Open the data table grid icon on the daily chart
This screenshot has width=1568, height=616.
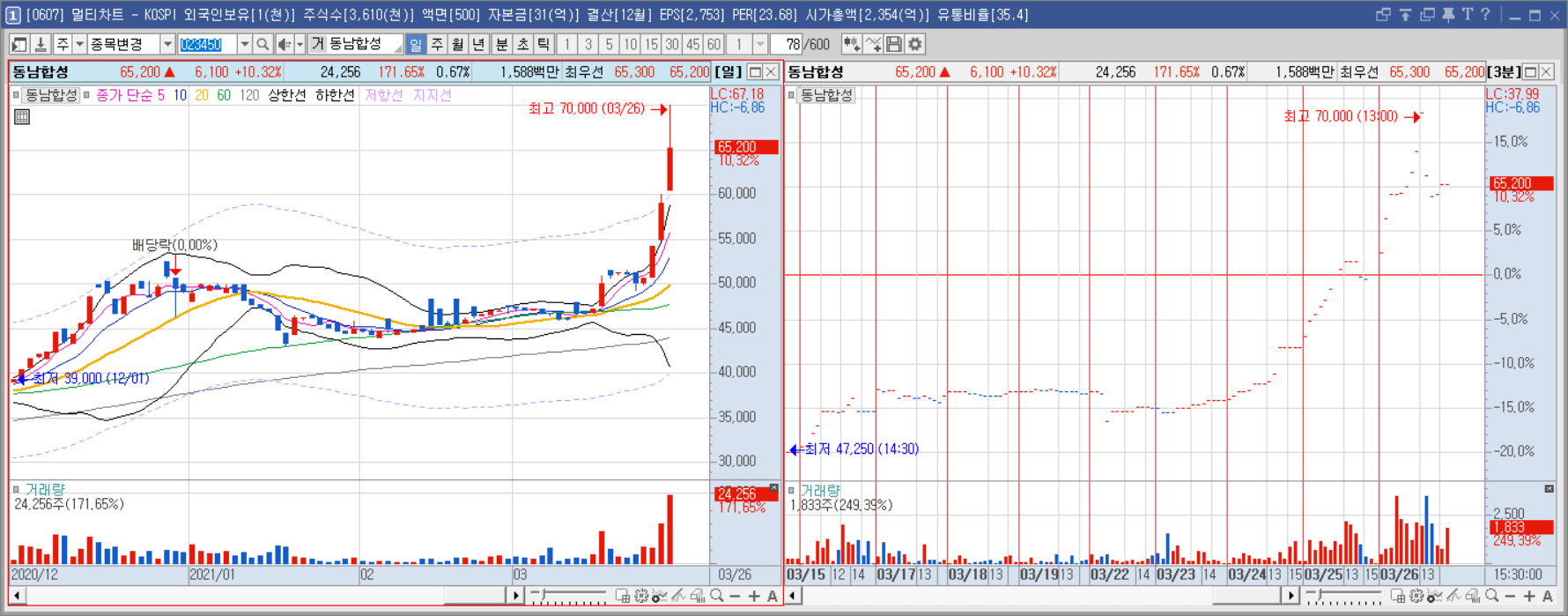click(22, 116)
